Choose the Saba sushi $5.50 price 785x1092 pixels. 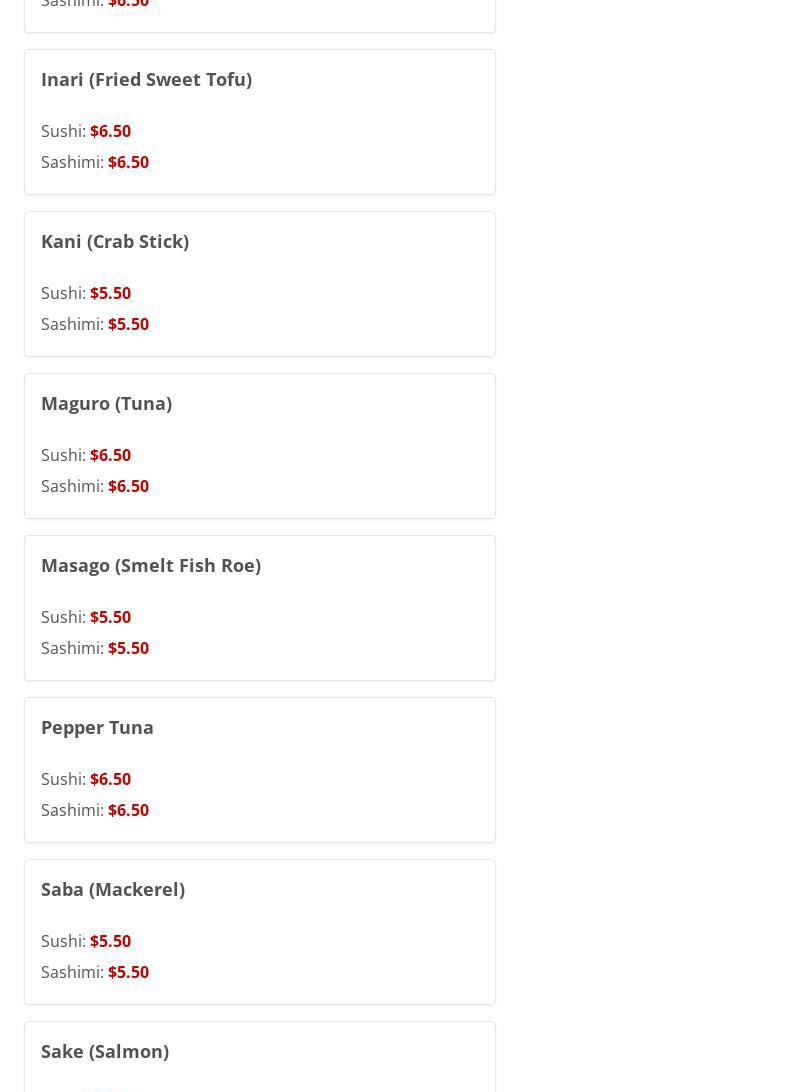[110, 941]
